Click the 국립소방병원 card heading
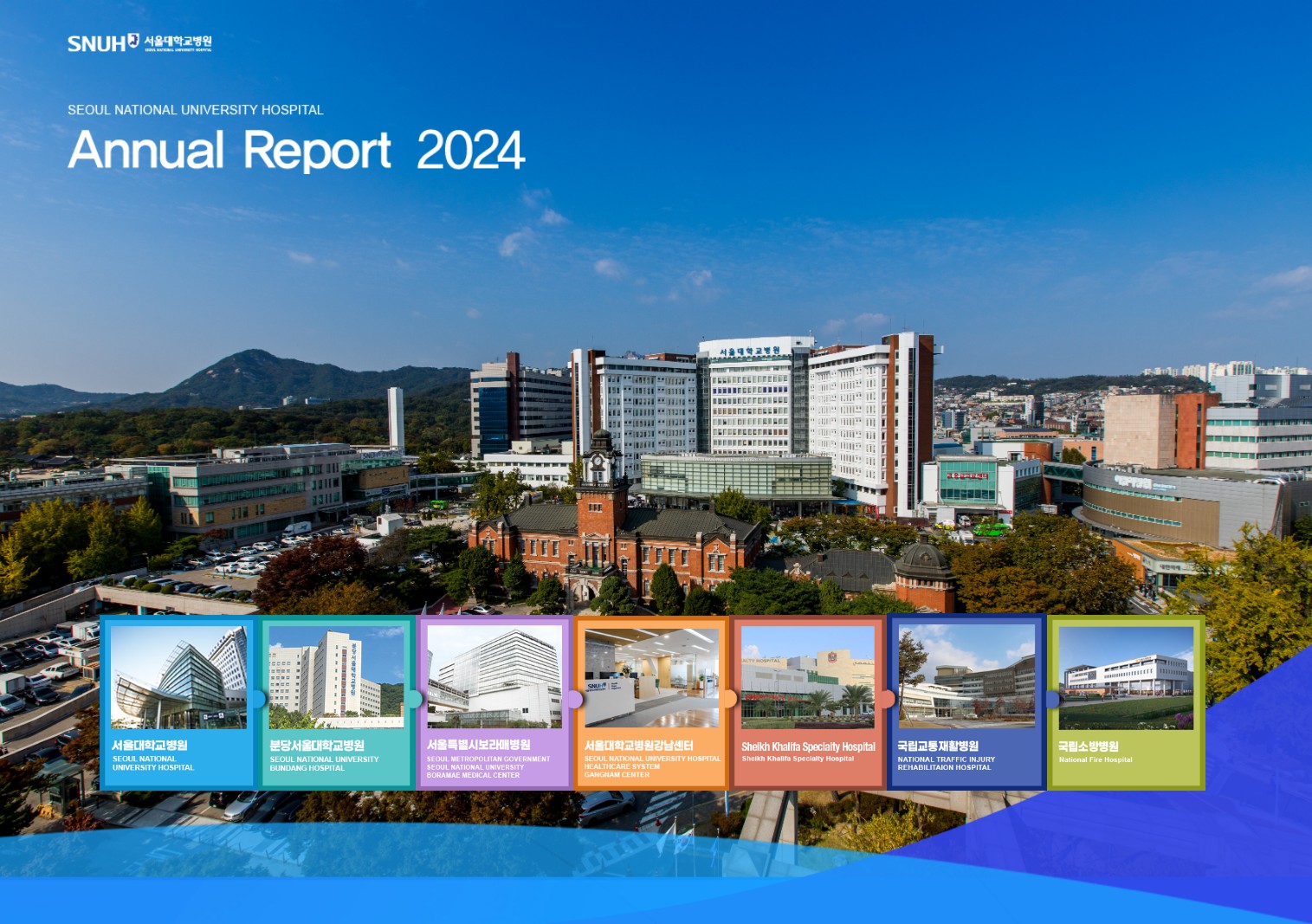The height and width of the screenshot is (924, 1312). pos(1089,746)
